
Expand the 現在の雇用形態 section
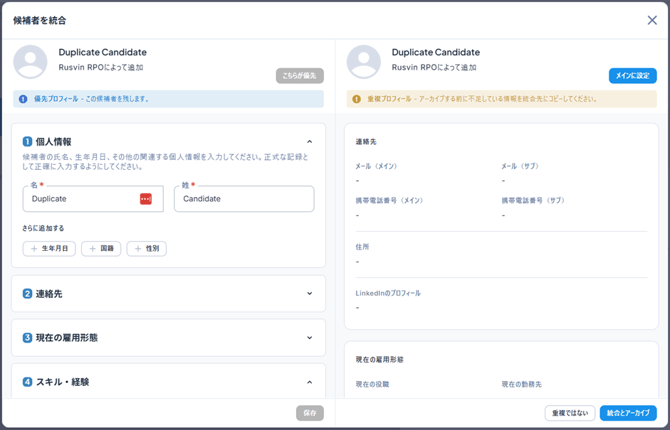(x=309, y=338)
